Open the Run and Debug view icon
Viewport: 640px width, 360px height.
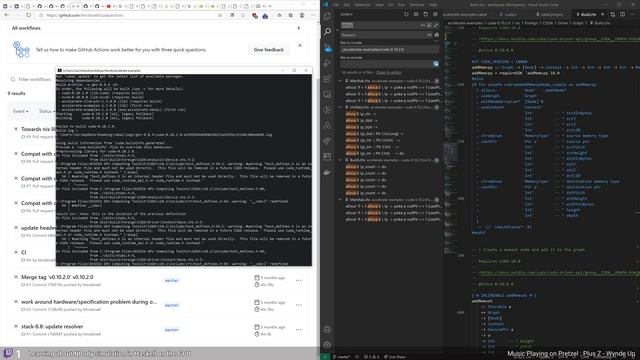(x=327, y=63)
